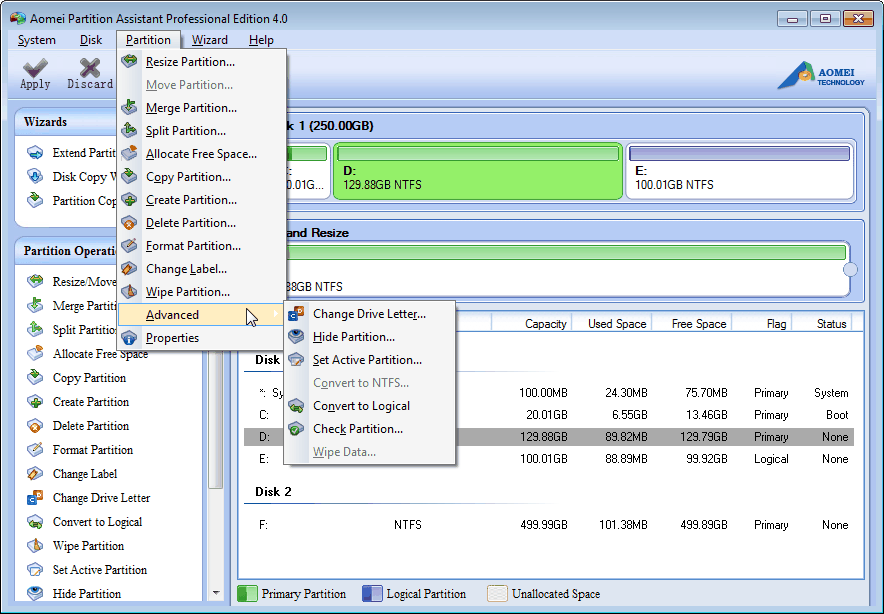Open the Disk menu
Image resolution: width=884 pixels, height=614 pixels.
pos(91,40)
